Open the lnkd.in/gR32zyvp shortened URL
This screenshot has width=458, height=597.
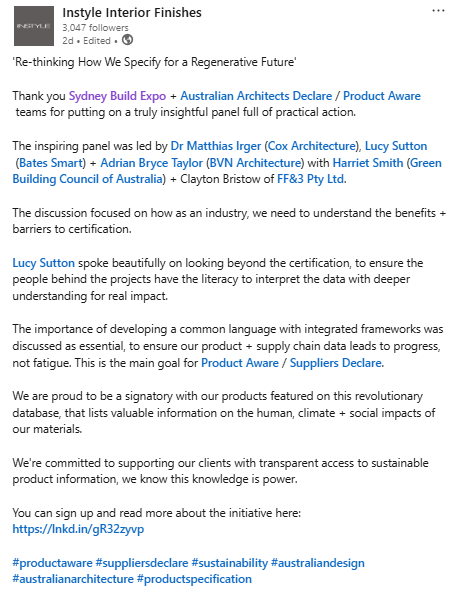78,529
